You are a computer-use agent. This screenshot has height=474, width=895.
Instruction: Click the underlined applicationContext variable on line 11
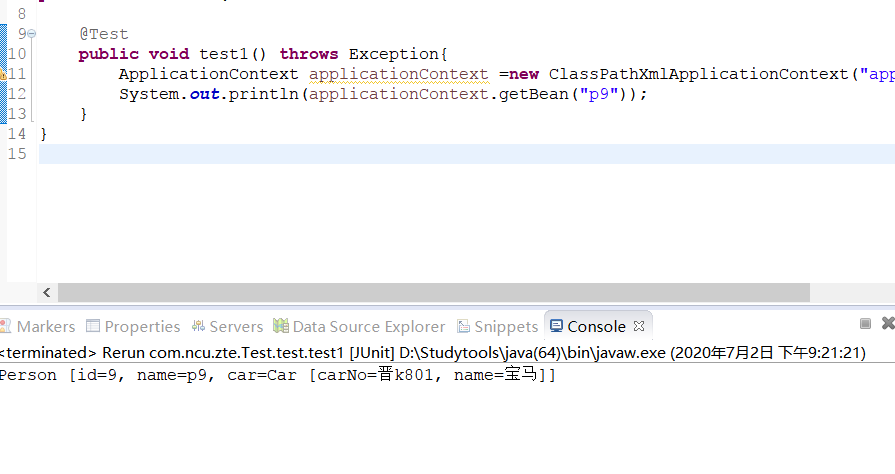coord(398,74)
